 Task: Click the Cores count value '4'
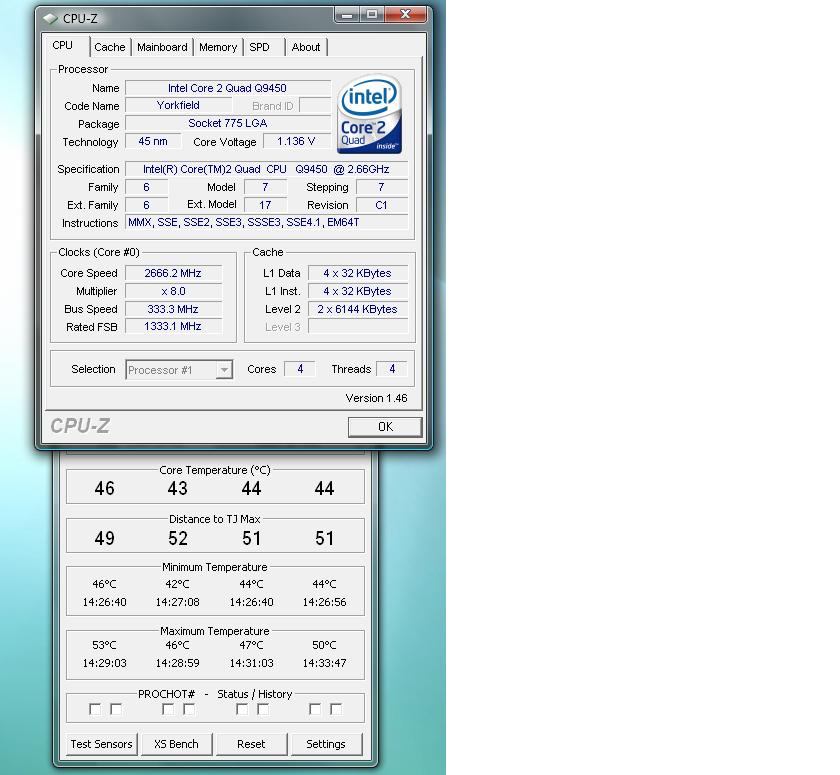300,369
